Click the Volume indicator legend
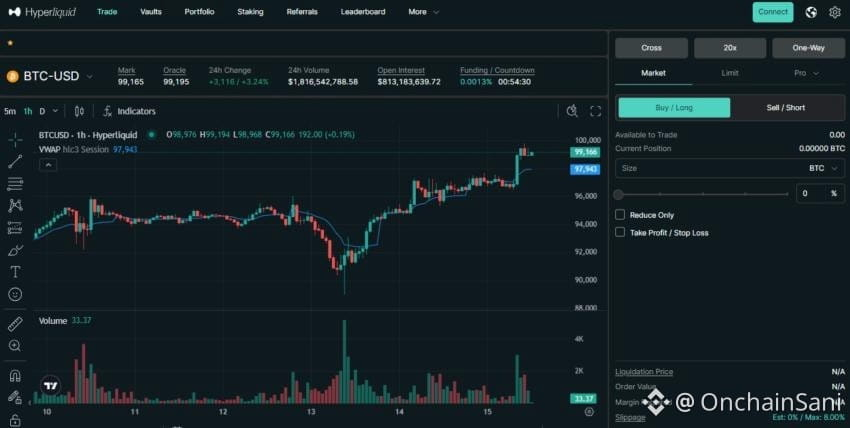 [x=65, y=321]
